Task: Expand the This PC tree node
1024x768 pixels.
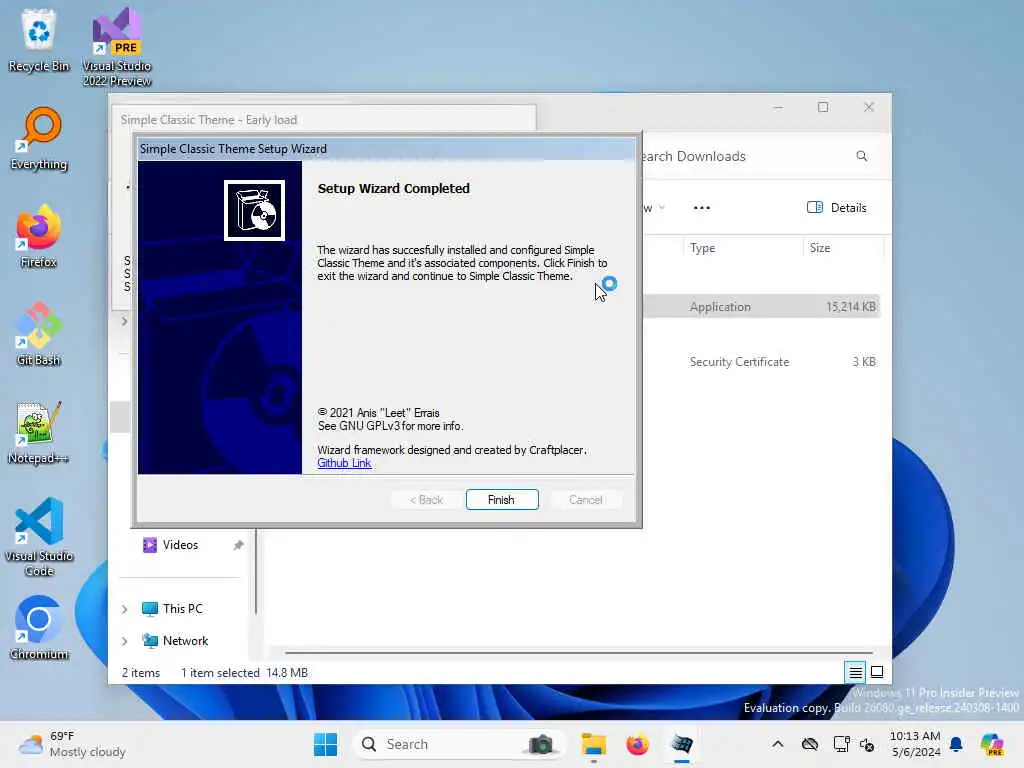Action: pos(125,609)
